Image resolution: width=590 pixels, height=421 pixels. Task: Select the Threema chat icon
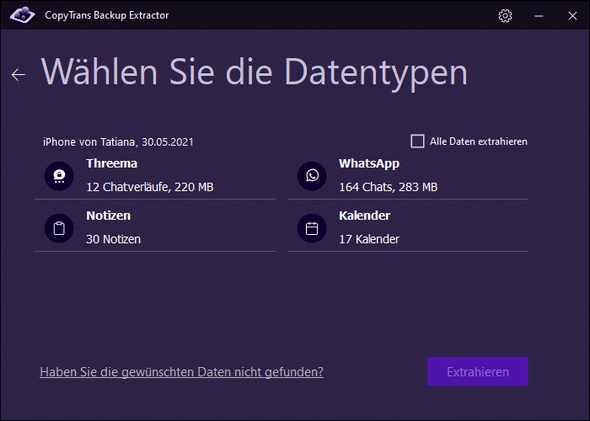[x=59, y=176]
